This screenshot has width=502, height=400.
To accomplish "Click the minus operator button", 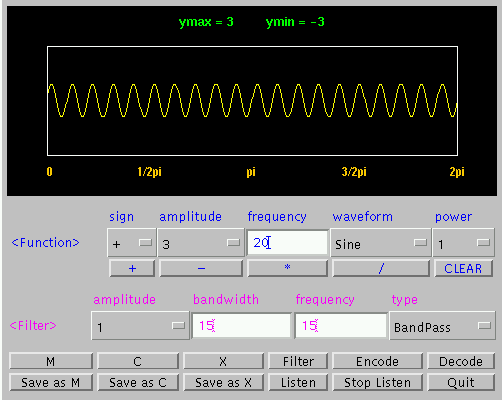I will tap(201, 268).
